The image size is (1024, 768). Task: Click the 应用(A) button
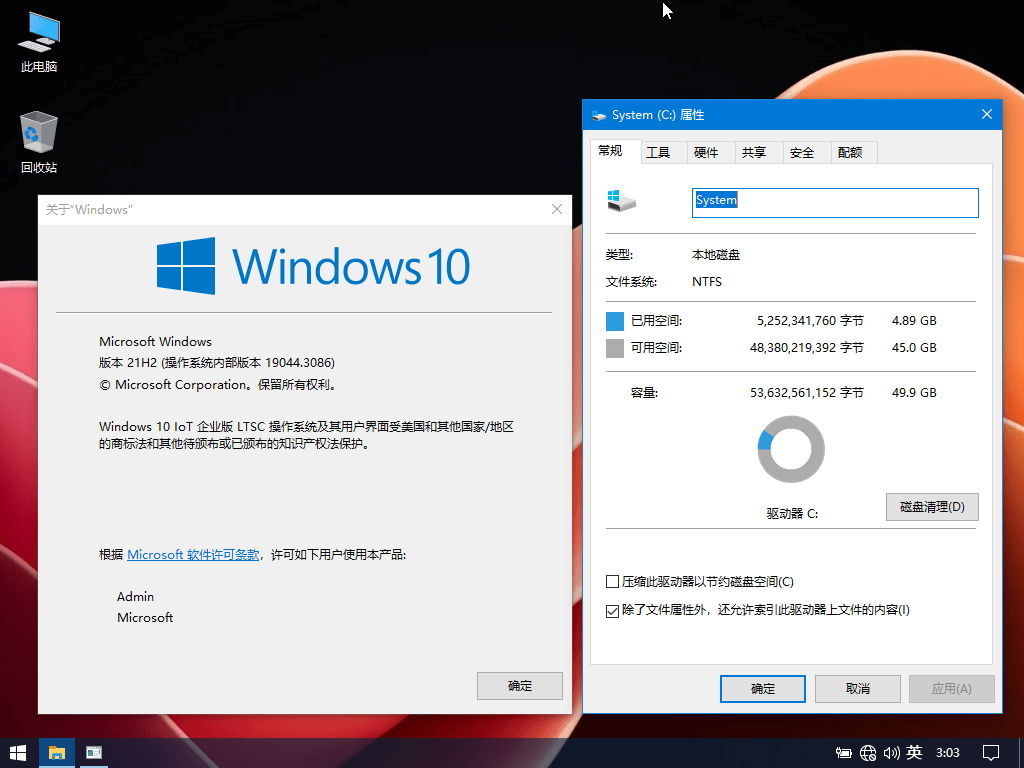952,688
